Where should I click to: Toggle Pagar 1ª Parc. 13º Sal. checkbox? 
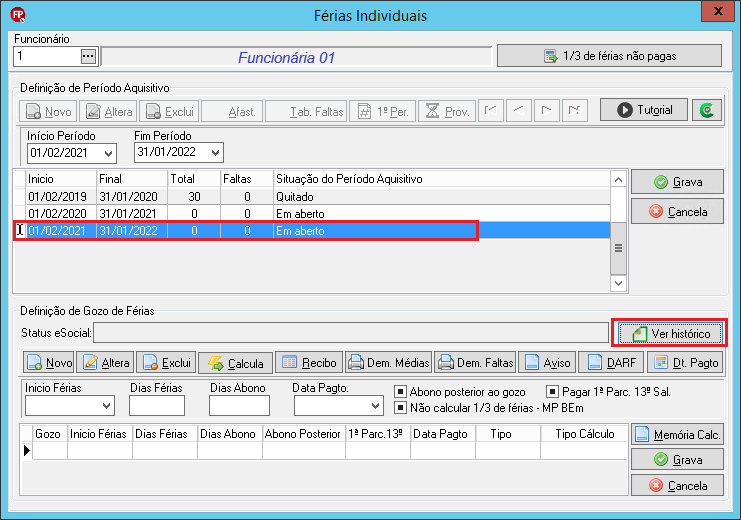[x=552, y=392]
